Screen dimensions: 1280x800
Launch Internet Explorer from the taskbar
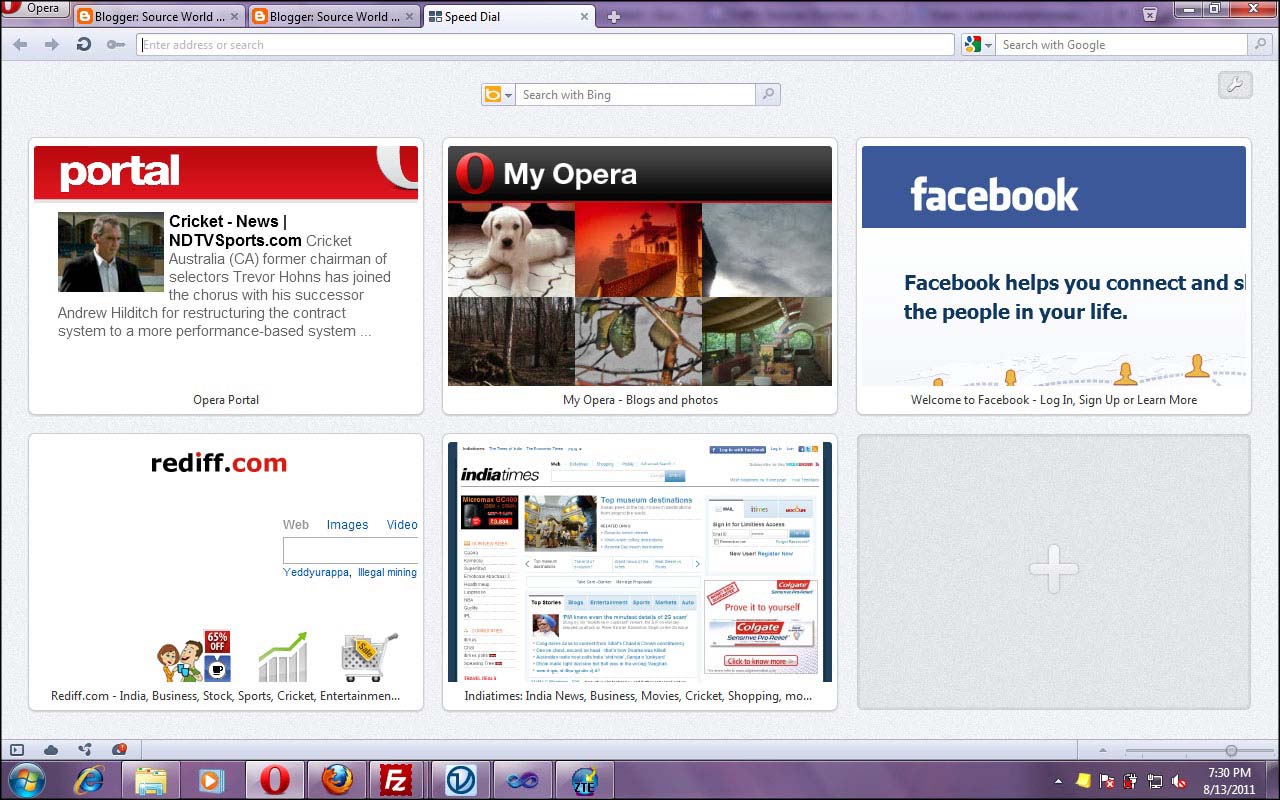click(x=89, y=780)
